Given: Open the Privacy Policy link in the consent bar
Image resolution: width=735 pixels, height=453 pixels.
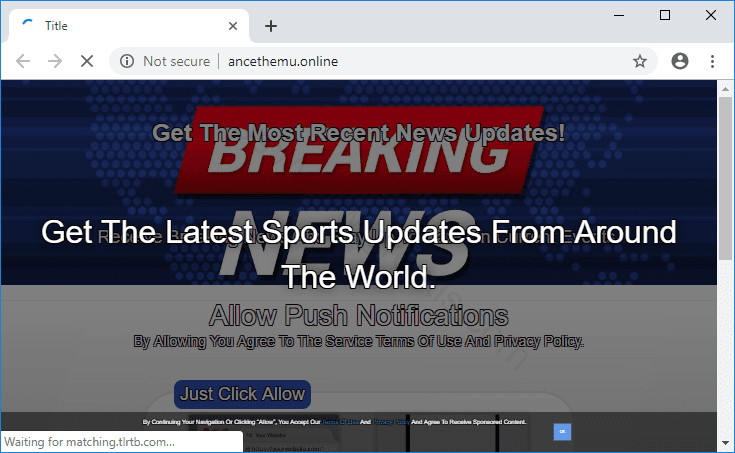Looking at the screenshot, I should click(391, 423).
